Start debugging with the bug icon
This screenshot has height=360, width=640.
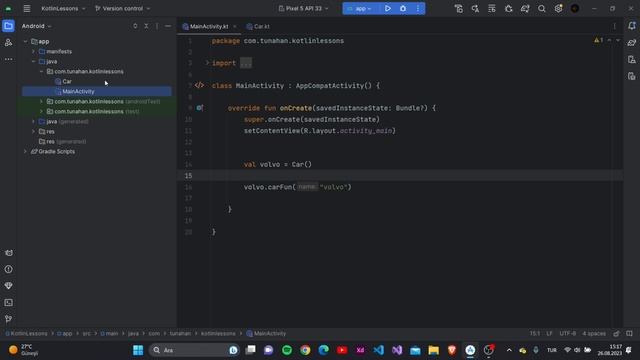tap(403, 8)
